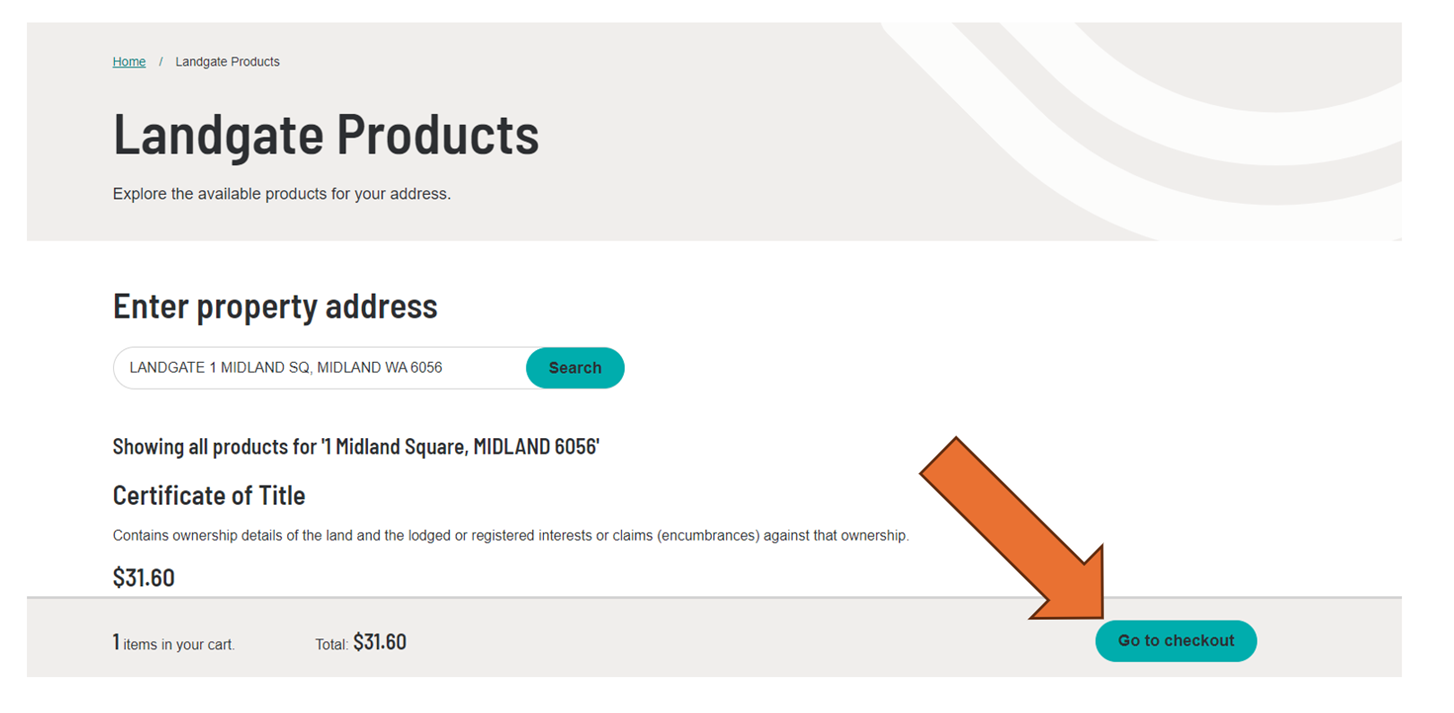Click the Home breadcrumb link
1454x713 pixels.
click(129, 62)
